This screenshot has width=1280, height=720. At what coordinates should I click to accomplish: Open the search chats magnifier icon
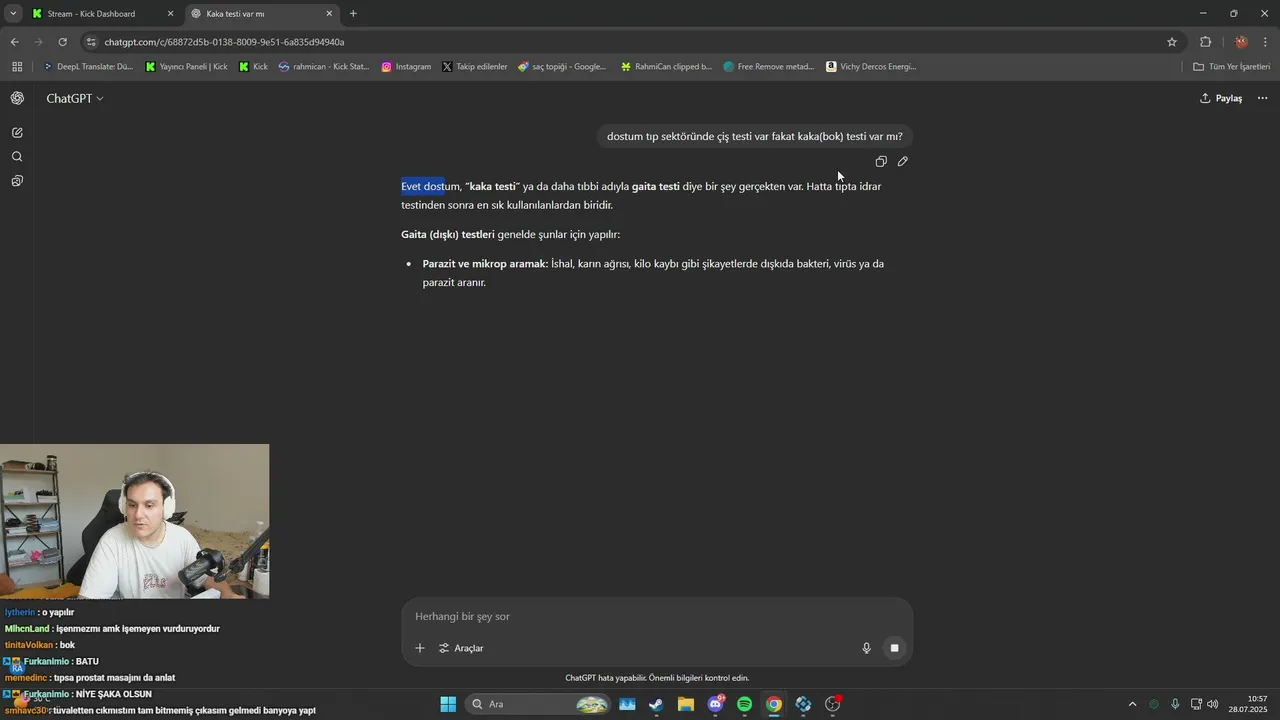(x=17, y=157)
